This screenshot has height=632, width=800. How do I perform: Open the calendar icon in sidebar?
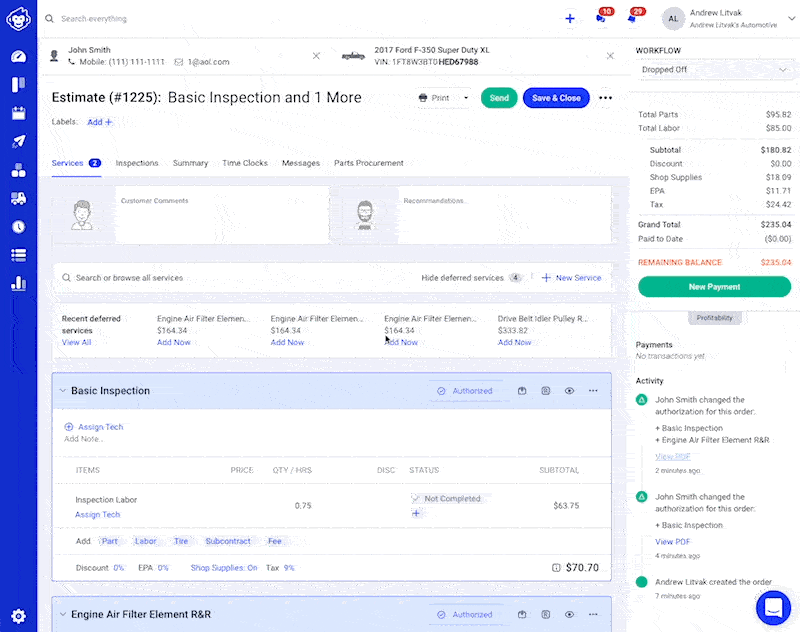tap(18, 113)
